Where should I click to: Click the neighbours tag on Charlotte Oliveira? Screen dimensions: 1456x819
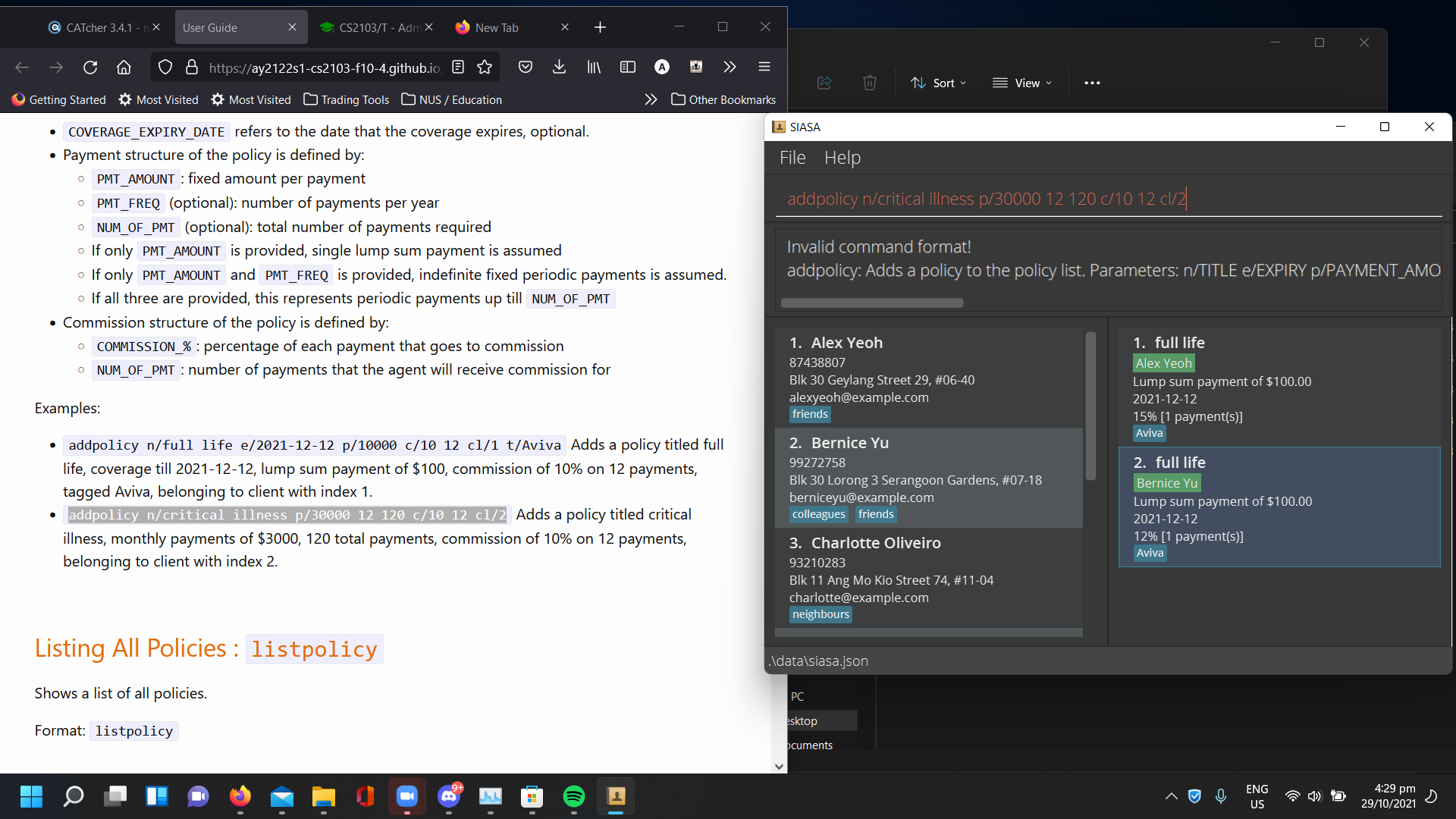pos(820,614)
